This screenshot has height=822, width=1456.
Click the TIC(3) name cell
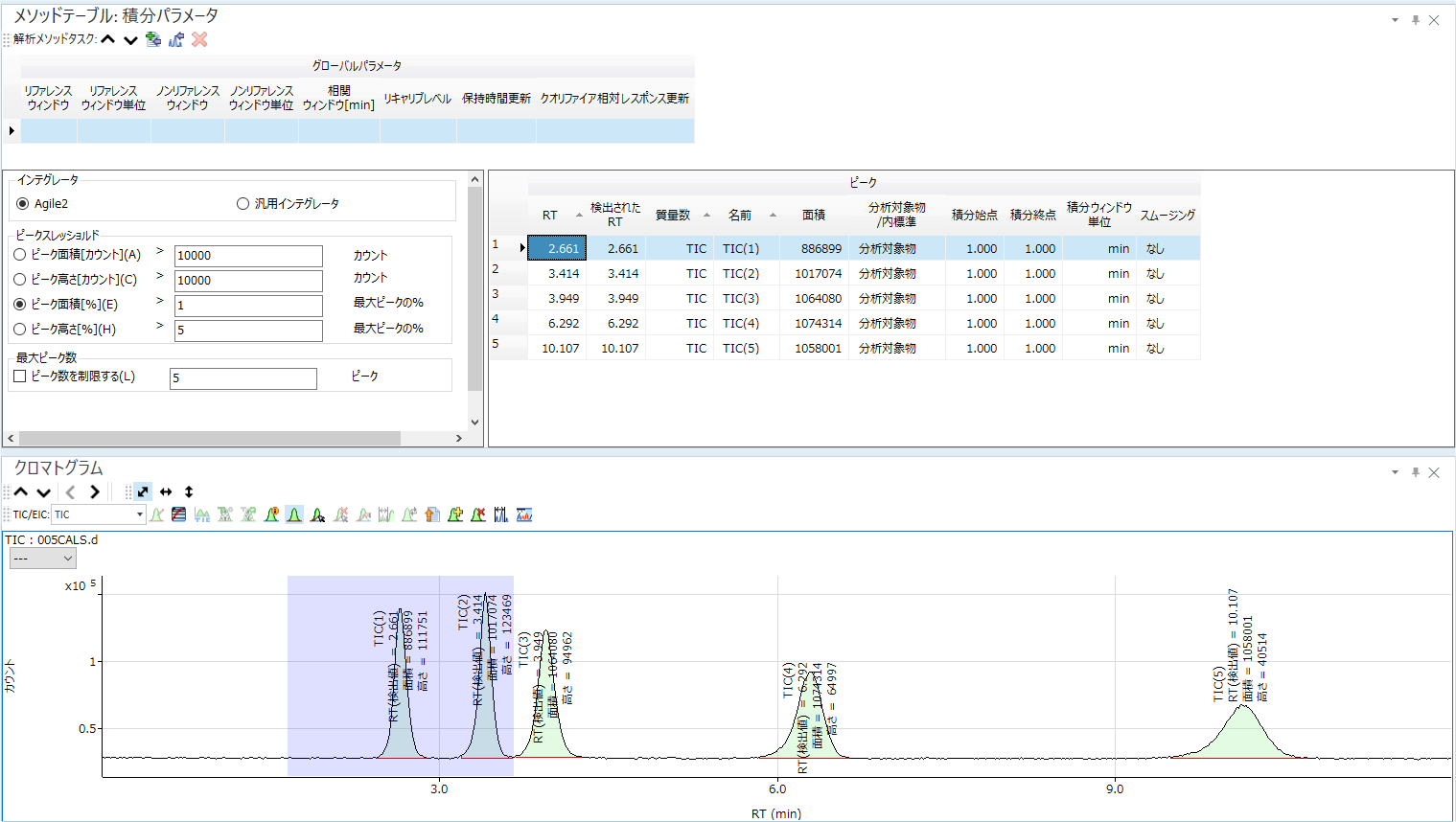pyautogui.click(x=748, y=298)
